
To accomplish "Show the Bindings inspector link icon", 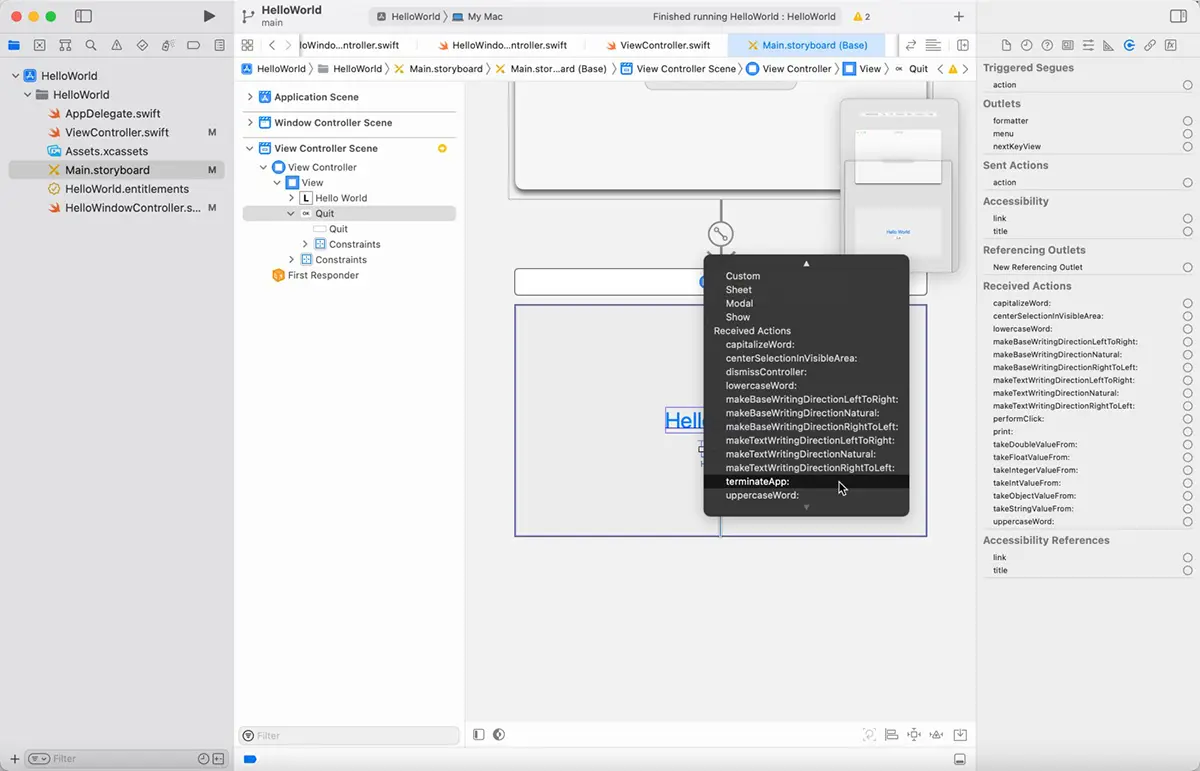I will tap(1150, 45).
